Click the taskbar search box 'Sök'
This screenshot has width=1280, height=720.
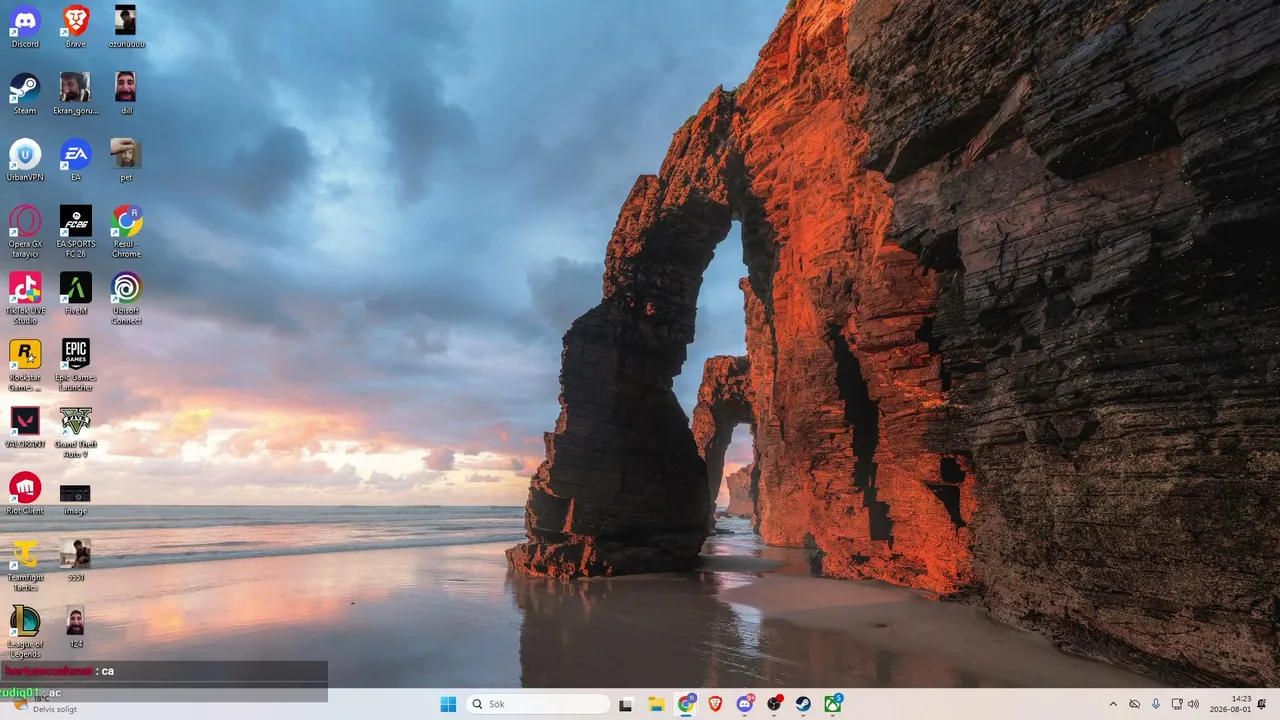point(538,704)
